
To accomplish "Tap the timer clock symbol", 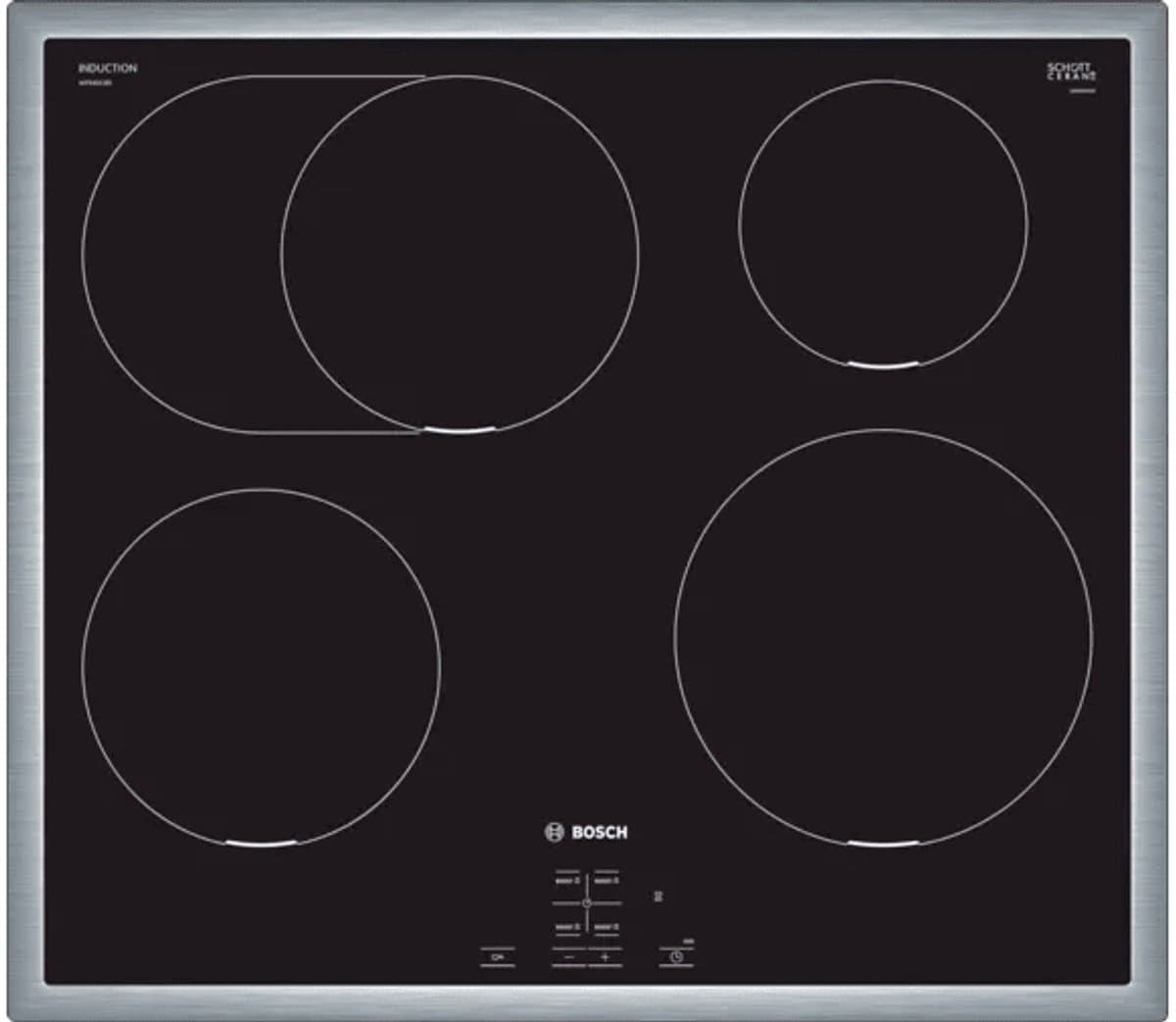I will tap(676, 956).
